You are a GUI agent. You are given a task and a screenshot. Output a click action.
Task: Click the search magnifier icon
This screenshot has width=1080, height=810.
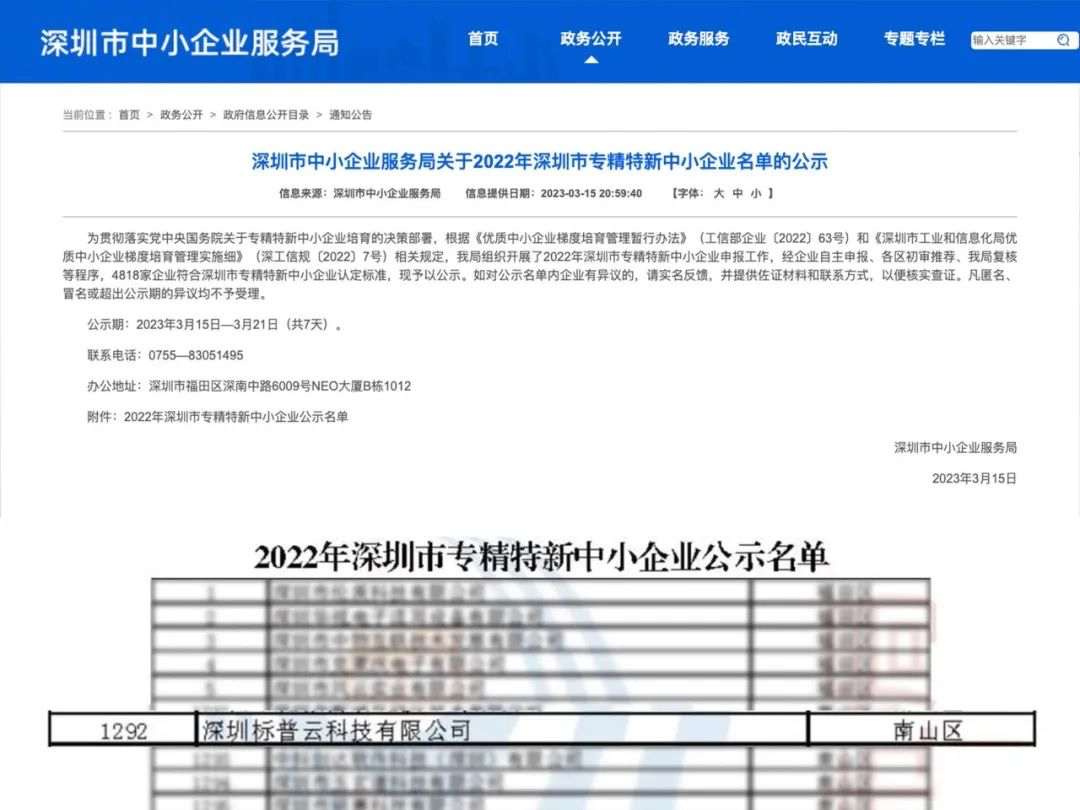(x=1062, y=40)
